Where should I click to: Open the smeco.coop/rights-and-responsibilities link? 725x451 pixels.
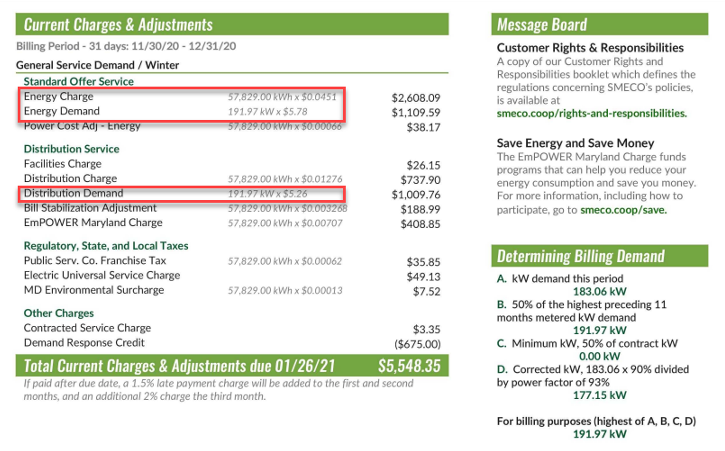tap(591, 113)
